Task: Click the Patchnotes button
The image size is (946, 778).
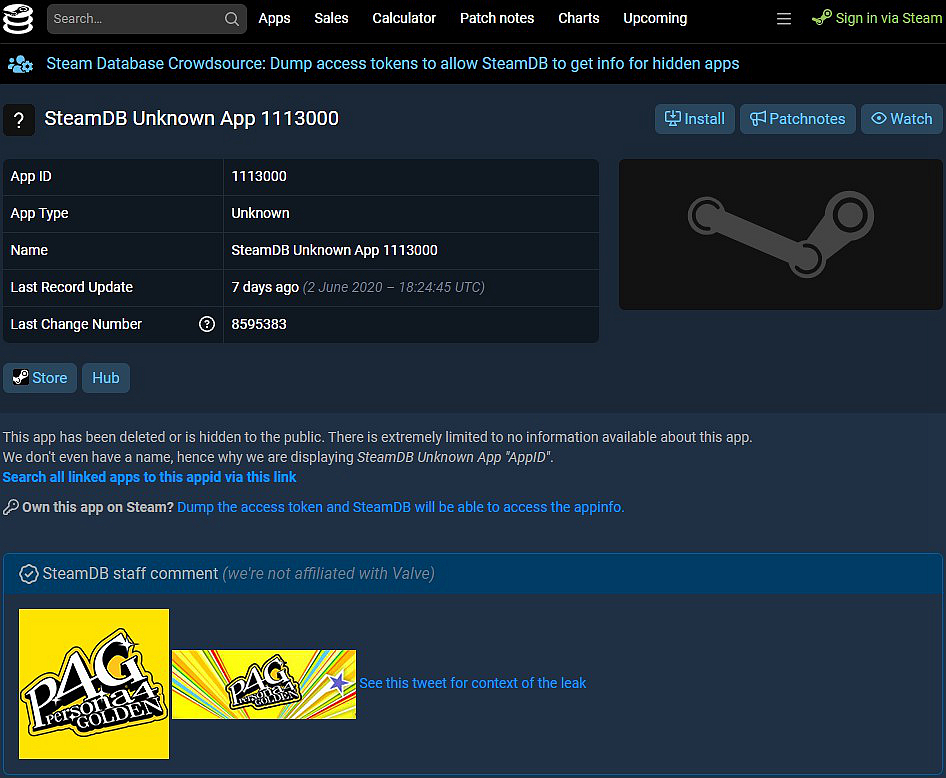Action: pos(798,119)
